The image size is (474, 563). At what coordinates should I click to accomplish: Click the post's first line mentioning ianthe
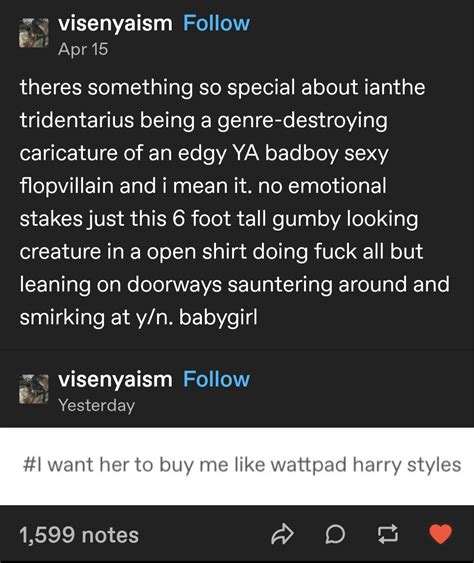coord(223,87)
